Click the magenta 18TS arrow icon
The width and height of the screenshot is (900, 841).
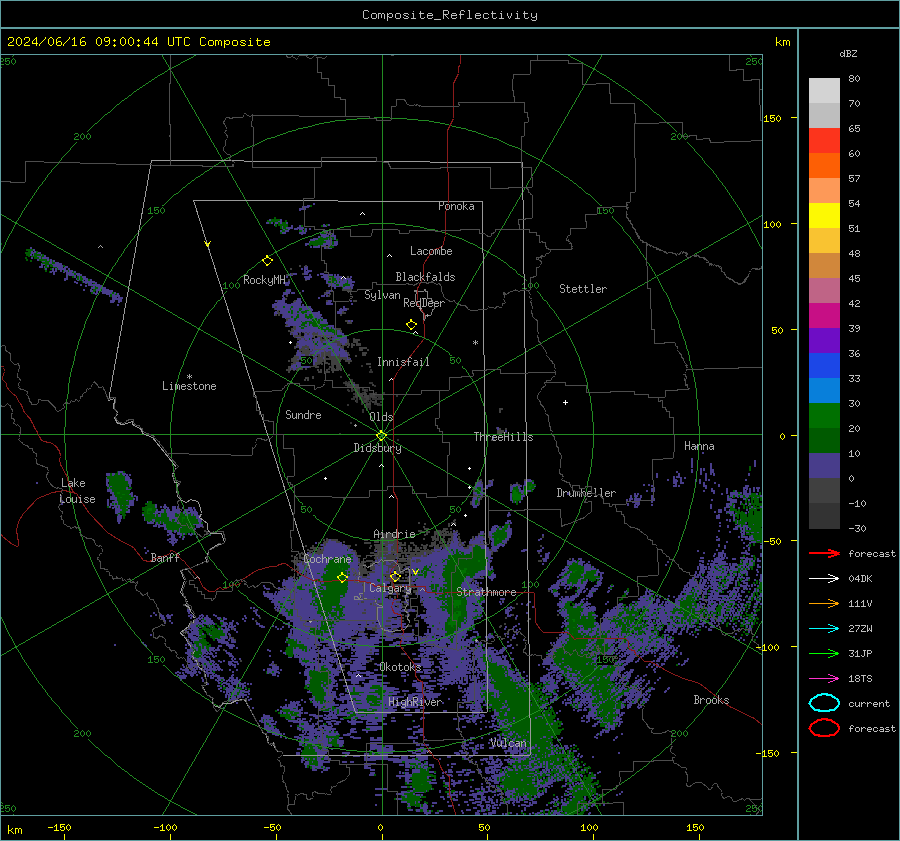pyautogui.click(x=824, y=679)
